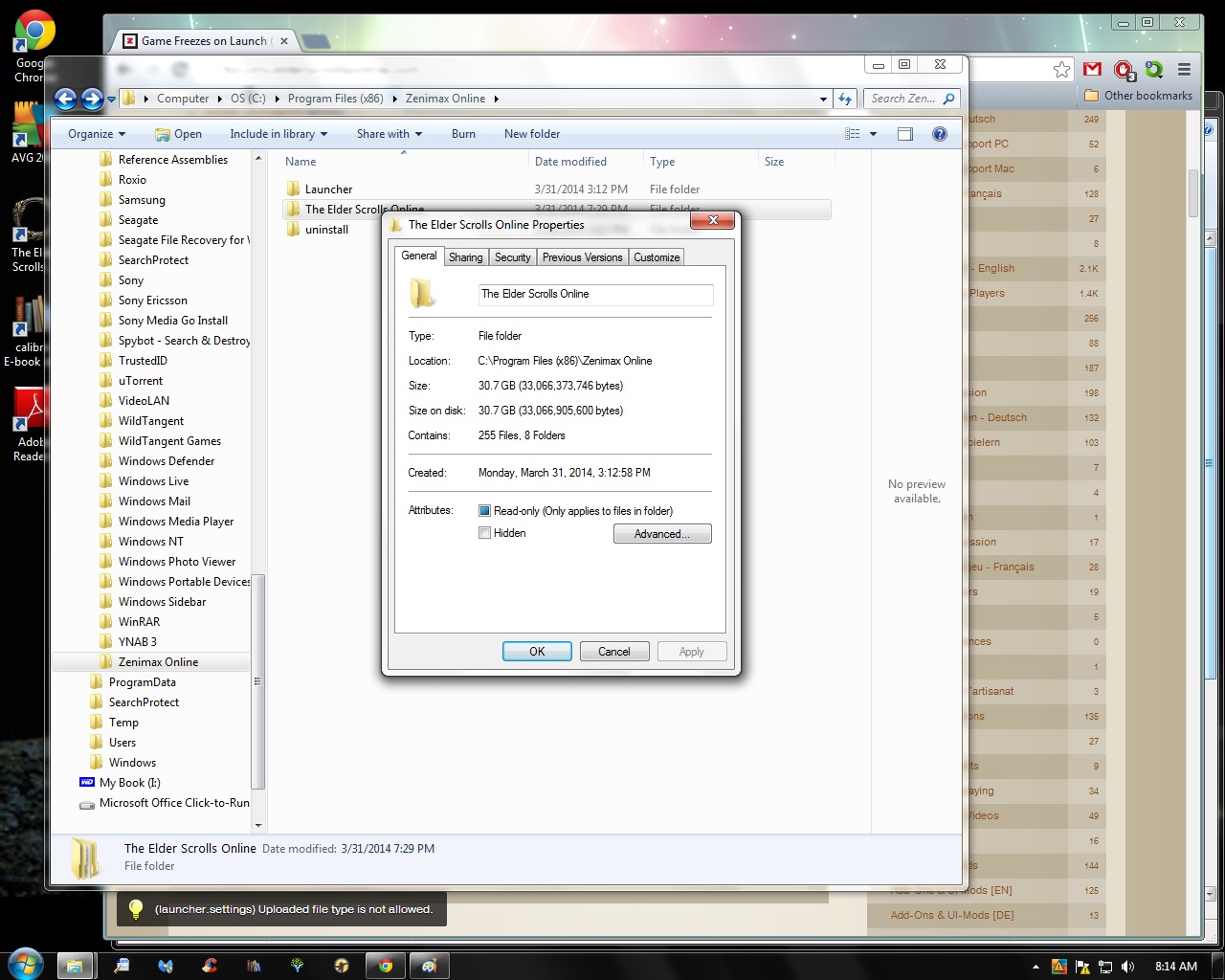The height and width of the screenshot is (980, 1225).
Task: Click the Chrome page vertical scrollbar
Action: coord(1193,191)
